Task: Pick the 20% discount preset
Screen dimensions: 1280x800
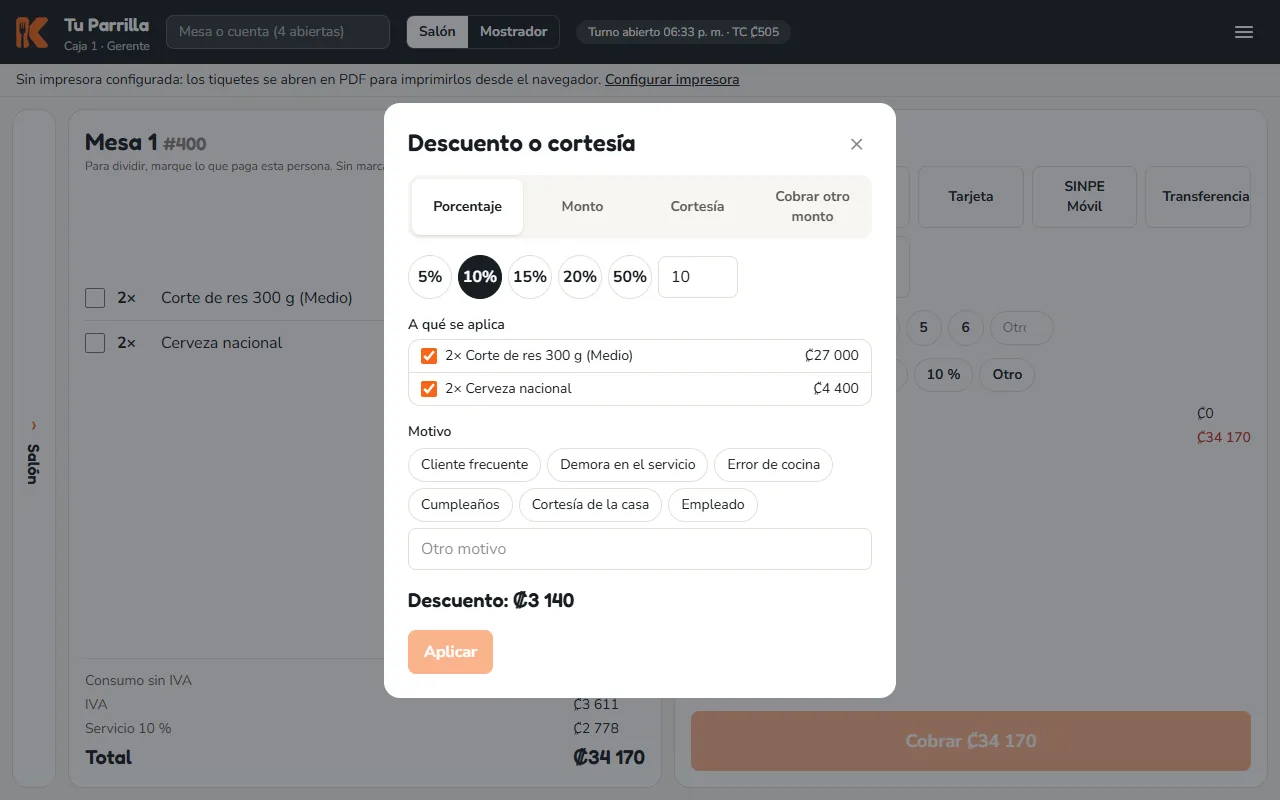Action: [x=580, y=277]
